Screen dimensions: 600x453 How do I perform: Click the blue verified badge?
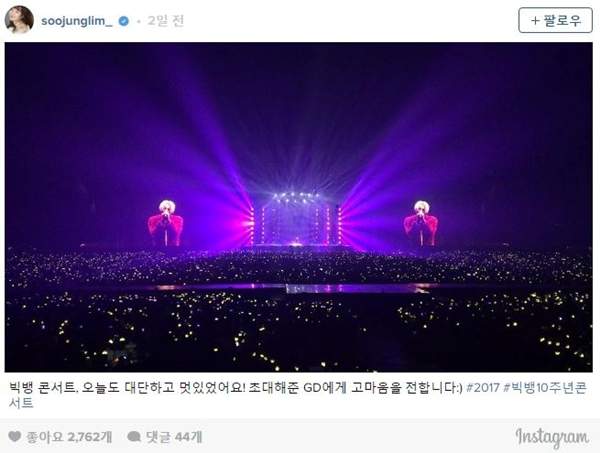click(x=124, y=21)
